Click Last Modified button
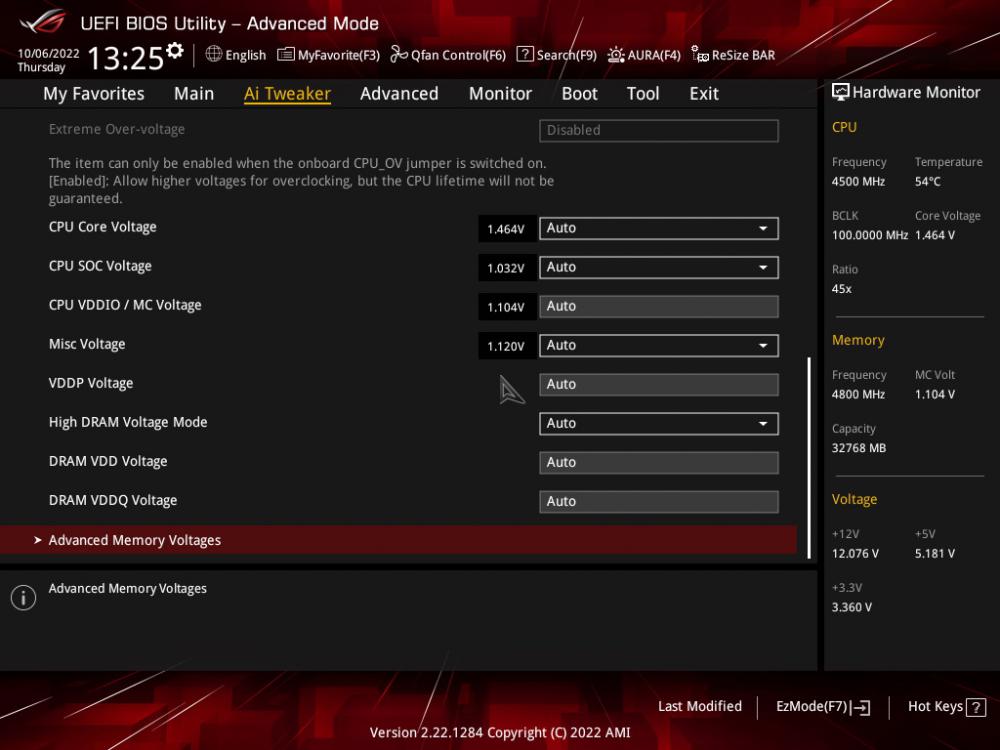1000x750 pixels. (700, 706)
